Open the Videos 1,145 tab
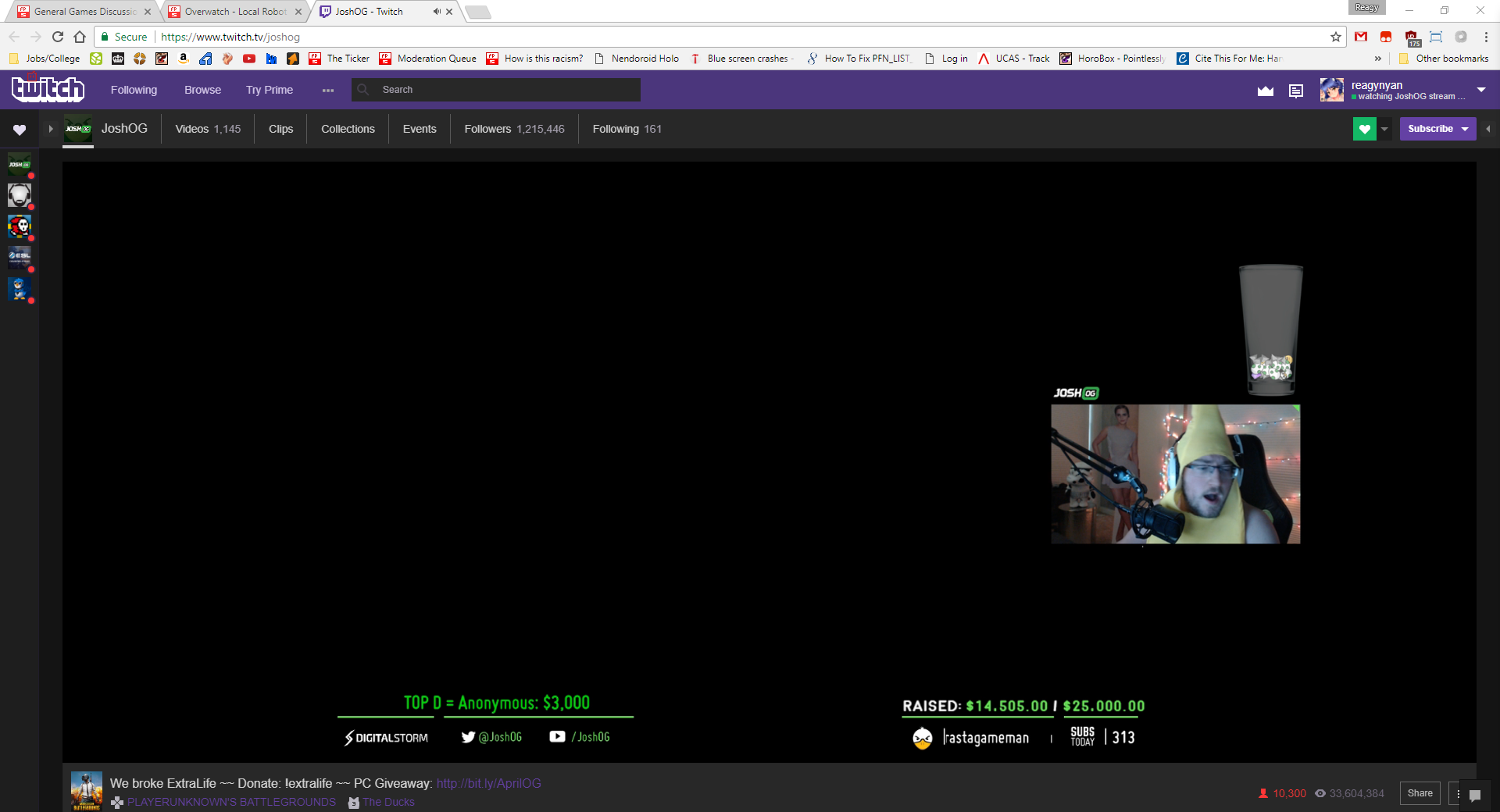 [208, 129]
